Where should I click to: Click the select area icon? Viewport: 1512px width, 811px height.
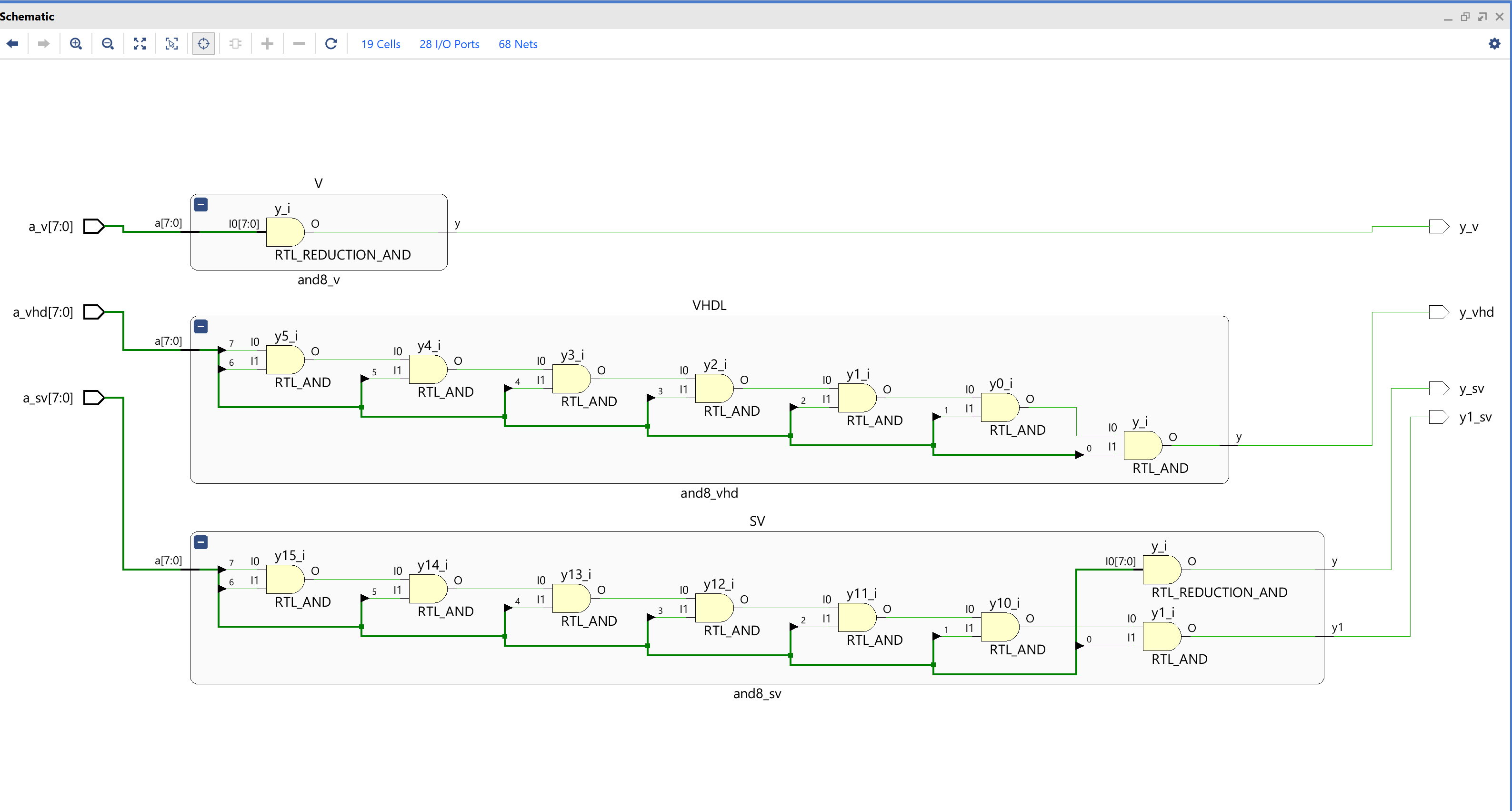pyautogui.click(x=171, y=44)
